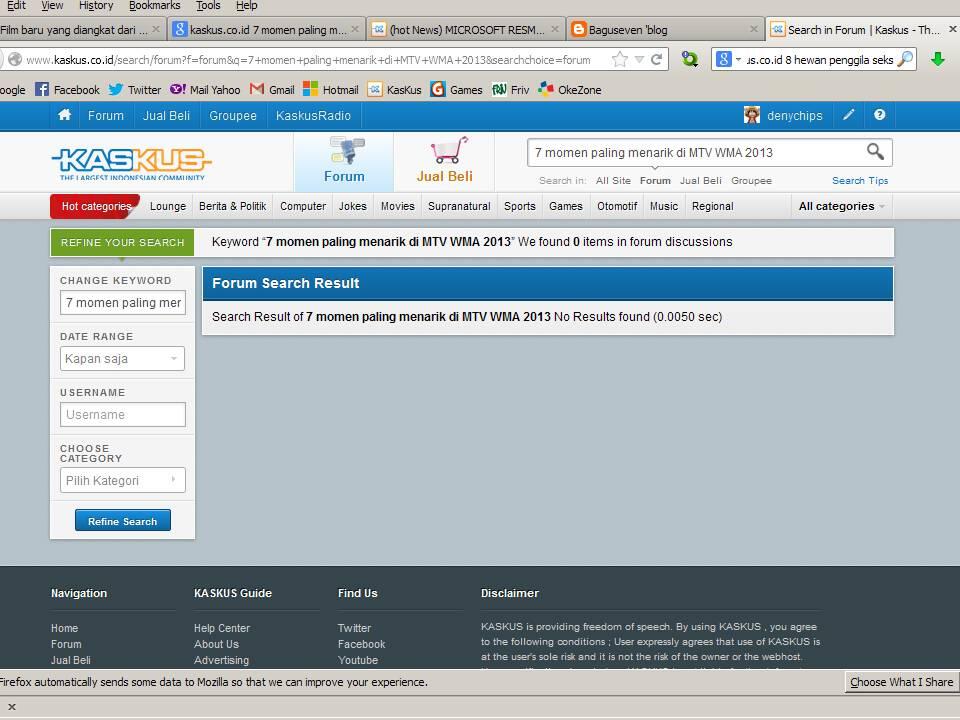Click Regional category link
960x720 pixels.
coord(713,206)
